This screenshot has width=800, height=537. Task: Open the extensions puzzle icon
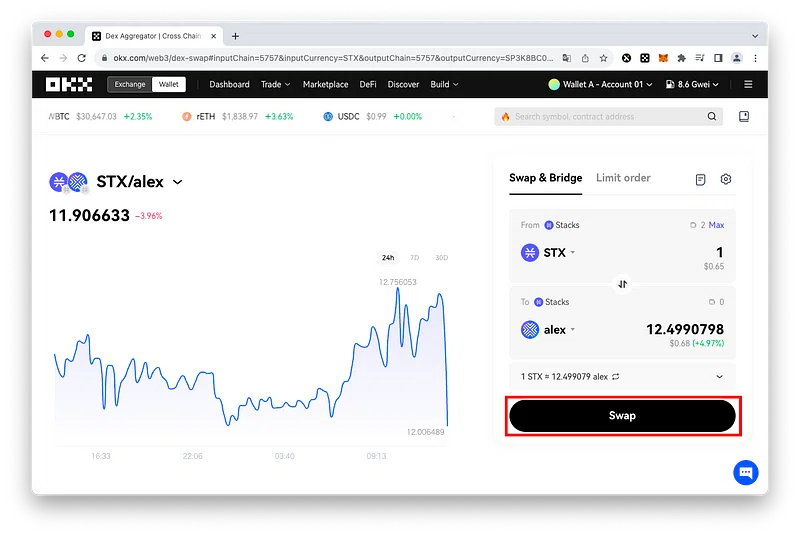pos(682,58)
